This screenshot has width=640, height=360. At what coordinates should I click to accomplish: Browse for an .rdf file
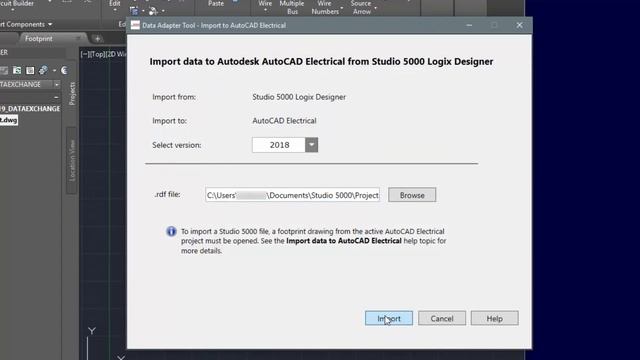click(412, 195)
